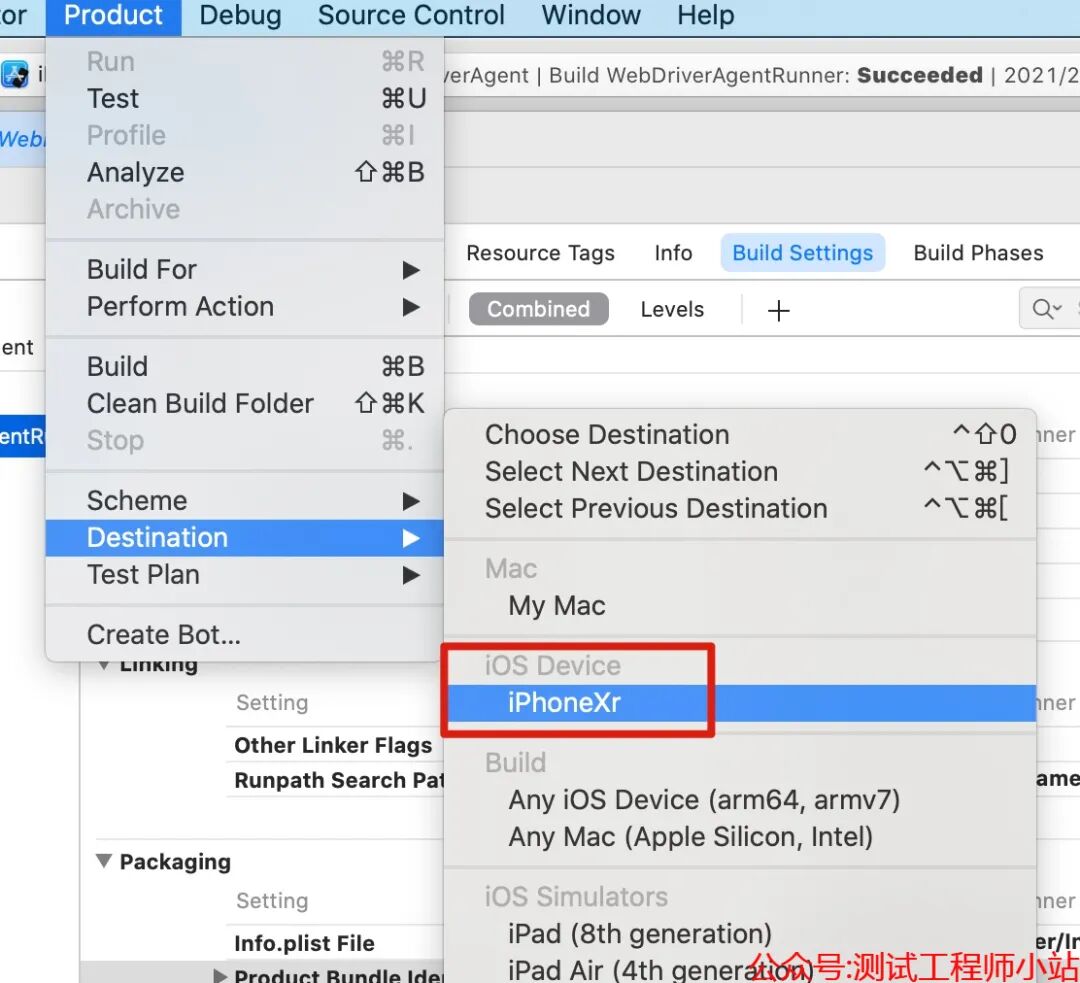Click Scheme submenu arrow
This screenshot has height=983, width=1080.
click(x=411, y=501)
